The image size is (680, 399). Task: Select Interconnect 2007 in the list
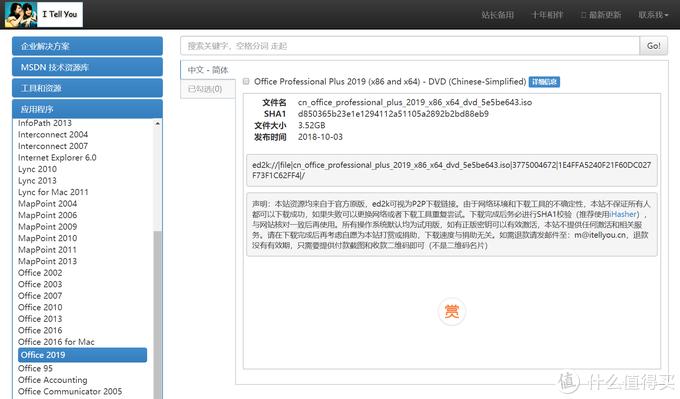coord(53,146)
